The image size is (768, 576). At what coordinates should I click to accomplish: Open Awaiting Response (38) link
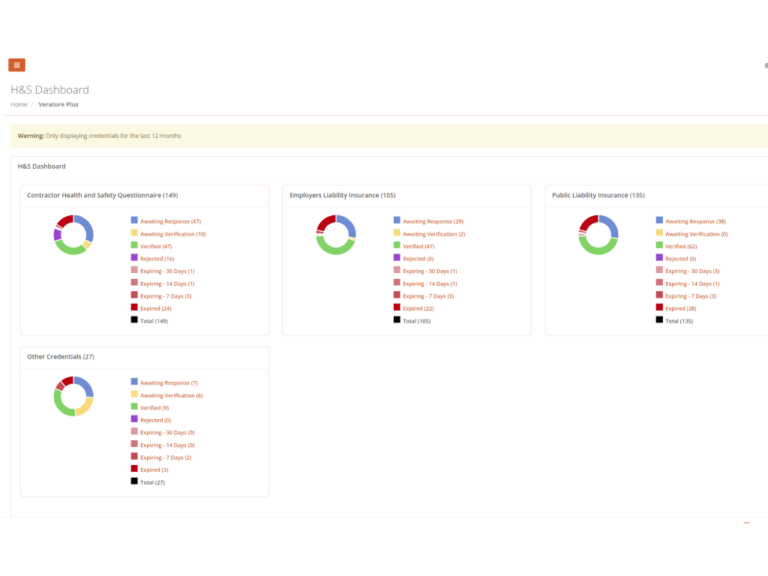click(696, 222)
